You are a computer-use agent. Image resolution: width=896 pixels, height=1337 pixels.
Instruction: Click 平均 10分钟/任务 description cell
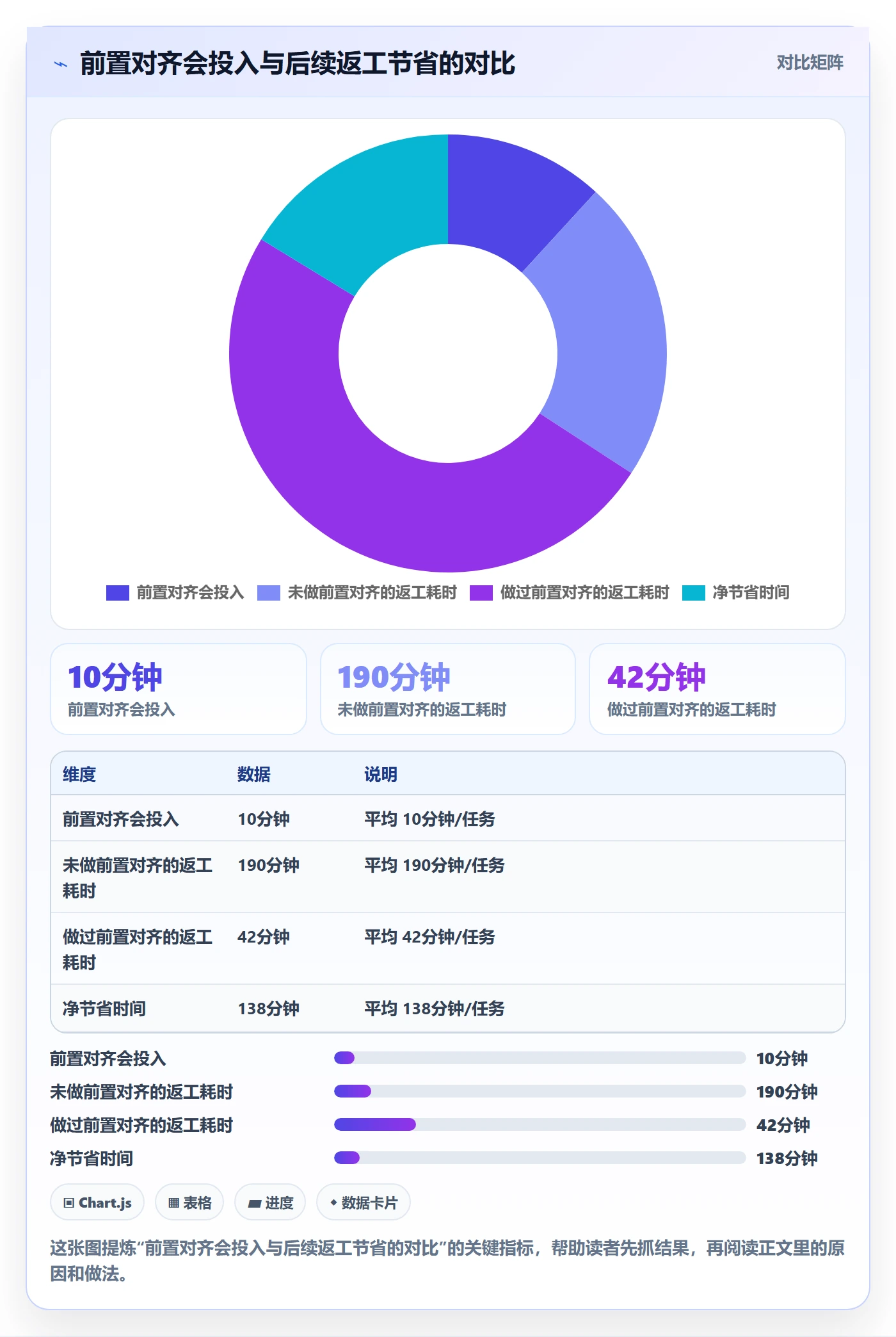429,819
